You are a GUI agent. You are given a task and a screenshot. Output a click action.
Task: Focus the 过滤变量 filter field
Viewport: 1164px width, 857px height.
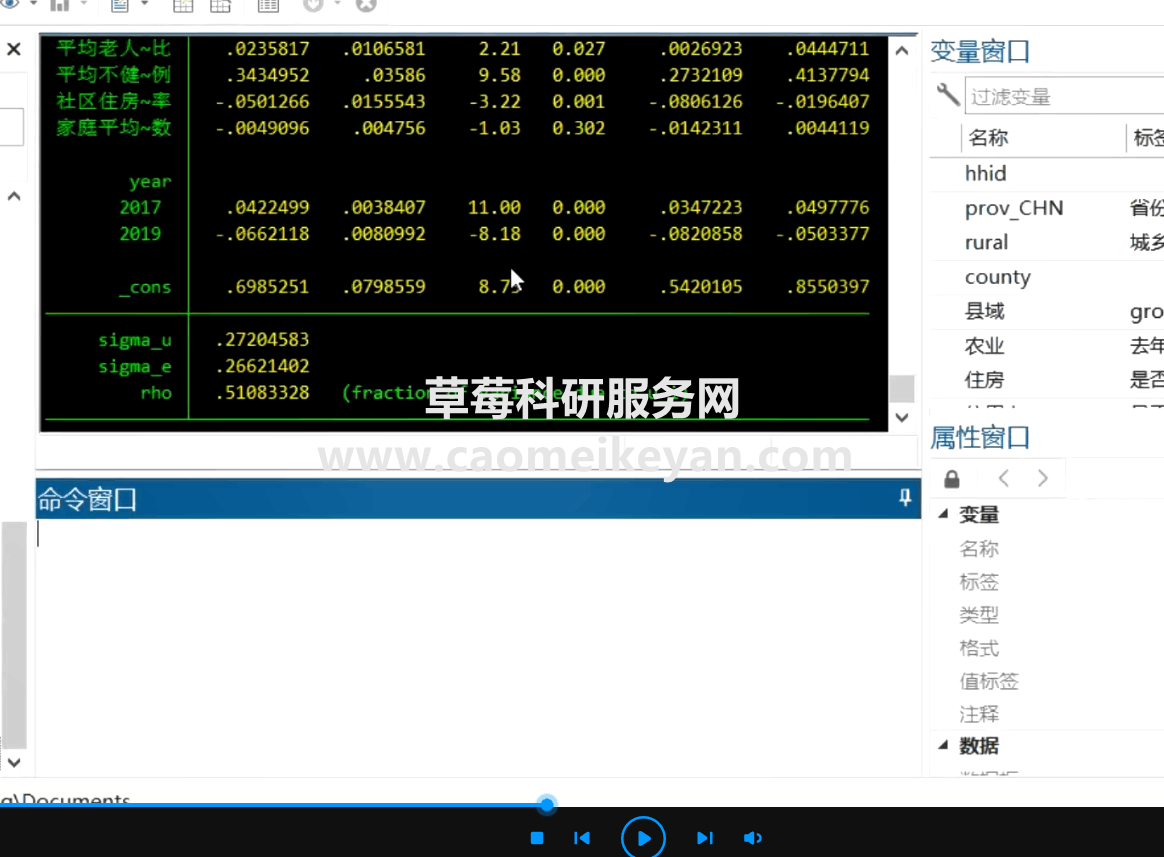point(1064,97)
